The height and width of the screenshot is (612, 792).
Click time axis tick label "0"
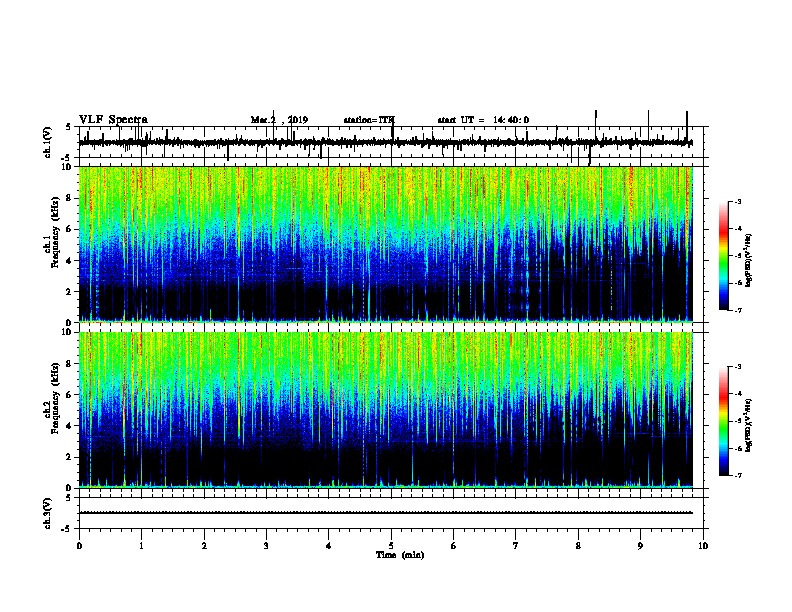pyautogui.click(x=79, y=546)
